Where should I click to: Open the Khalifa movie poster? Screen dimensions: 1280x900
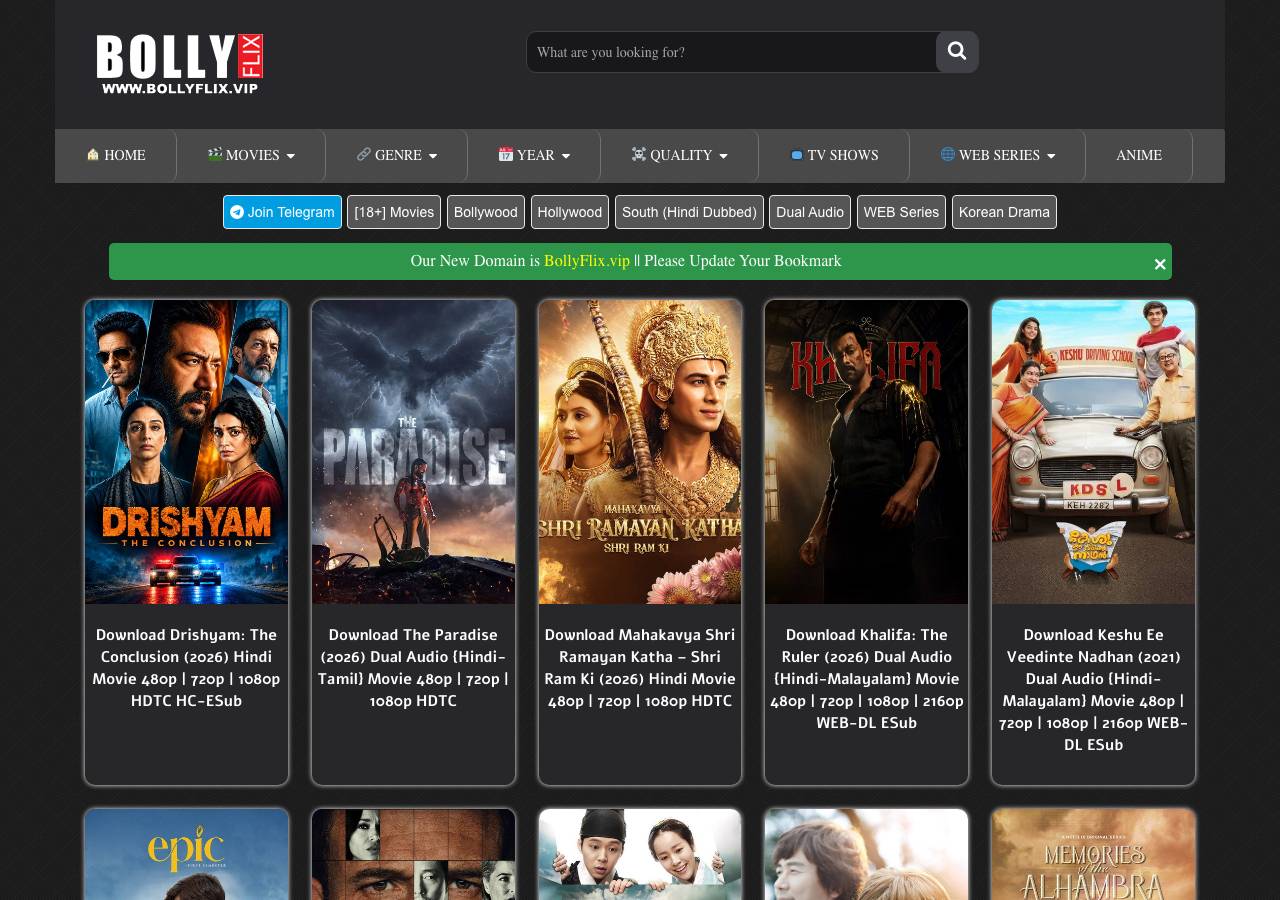tap(866, 452)
